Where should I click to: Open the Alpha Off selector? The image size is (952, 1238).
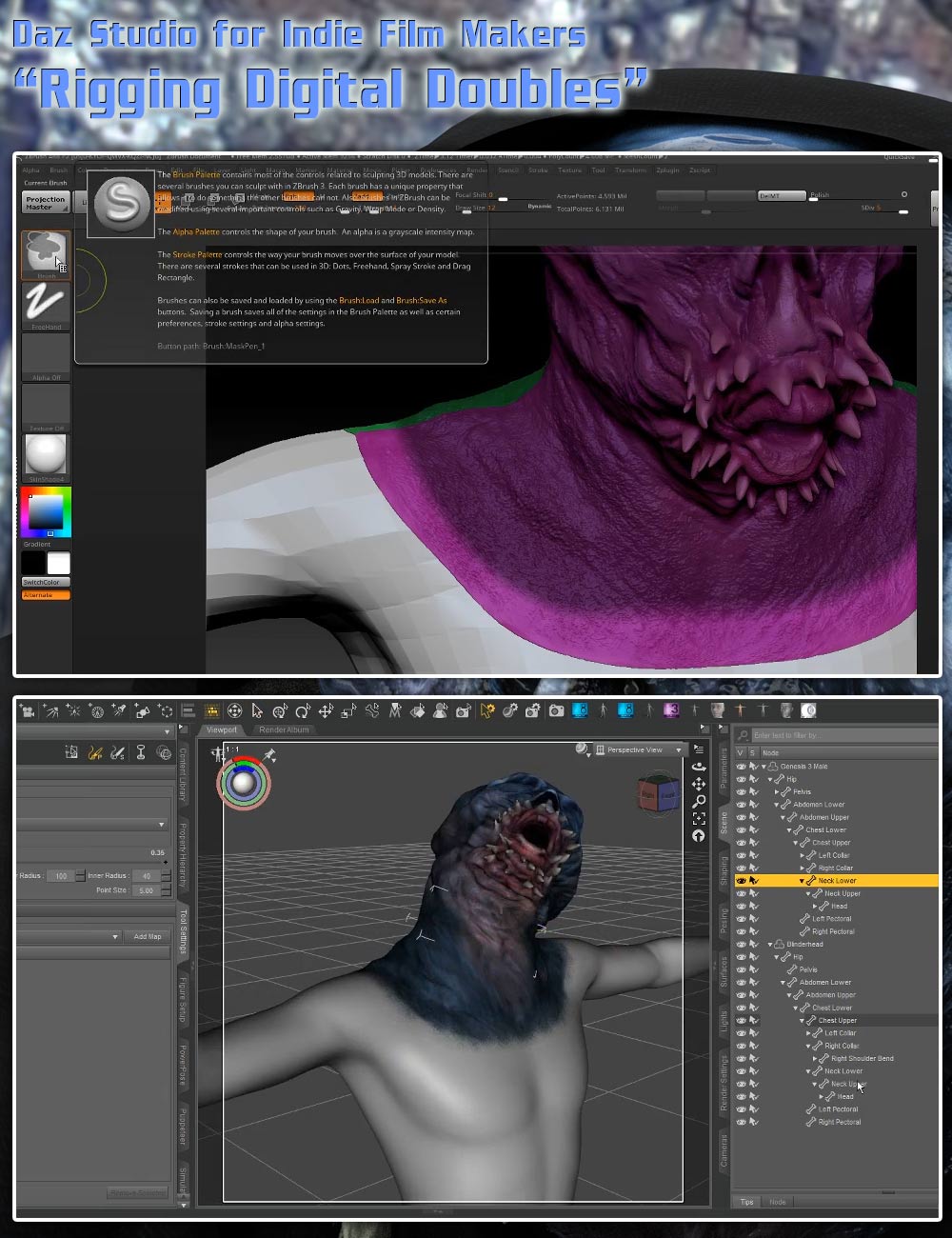click(x=46, y=358)
